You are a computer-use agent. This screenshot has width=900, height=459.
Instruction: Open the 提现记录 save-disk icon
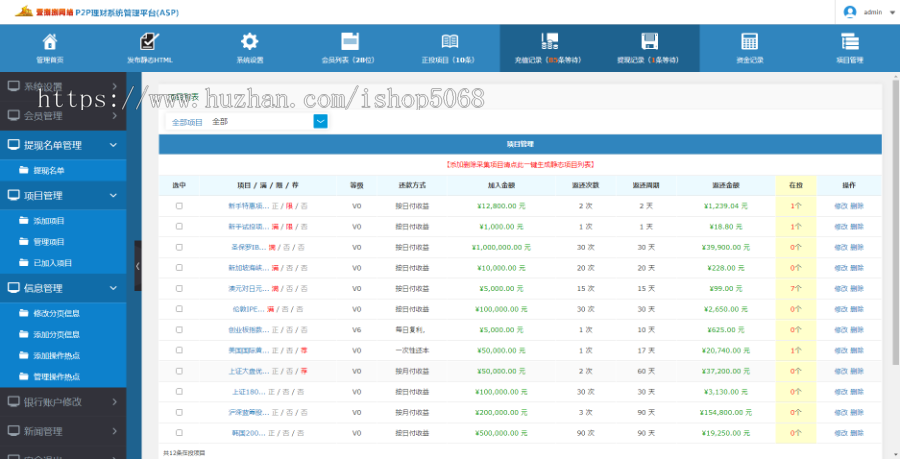[649, 47]
